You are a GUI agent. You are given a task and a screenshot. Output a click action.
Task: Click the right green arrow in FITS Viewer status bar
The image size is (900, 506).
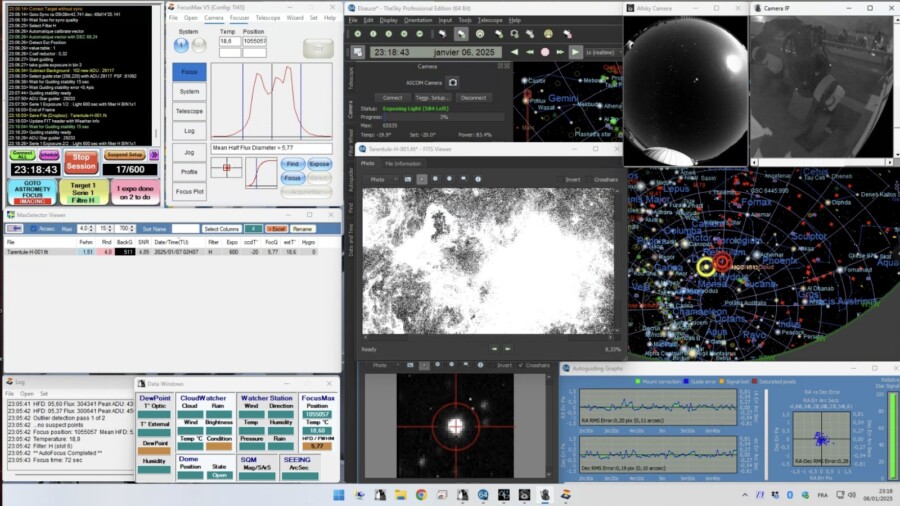507,348
